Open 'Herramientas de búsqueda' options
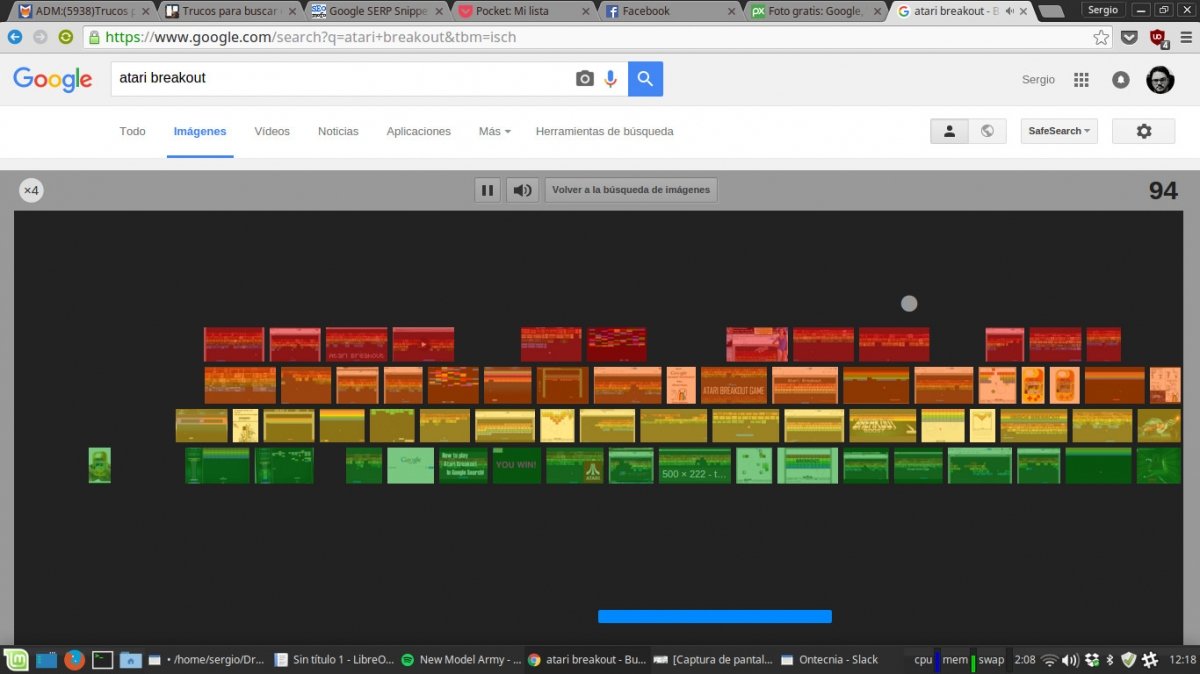 click(x=604, y=131)
